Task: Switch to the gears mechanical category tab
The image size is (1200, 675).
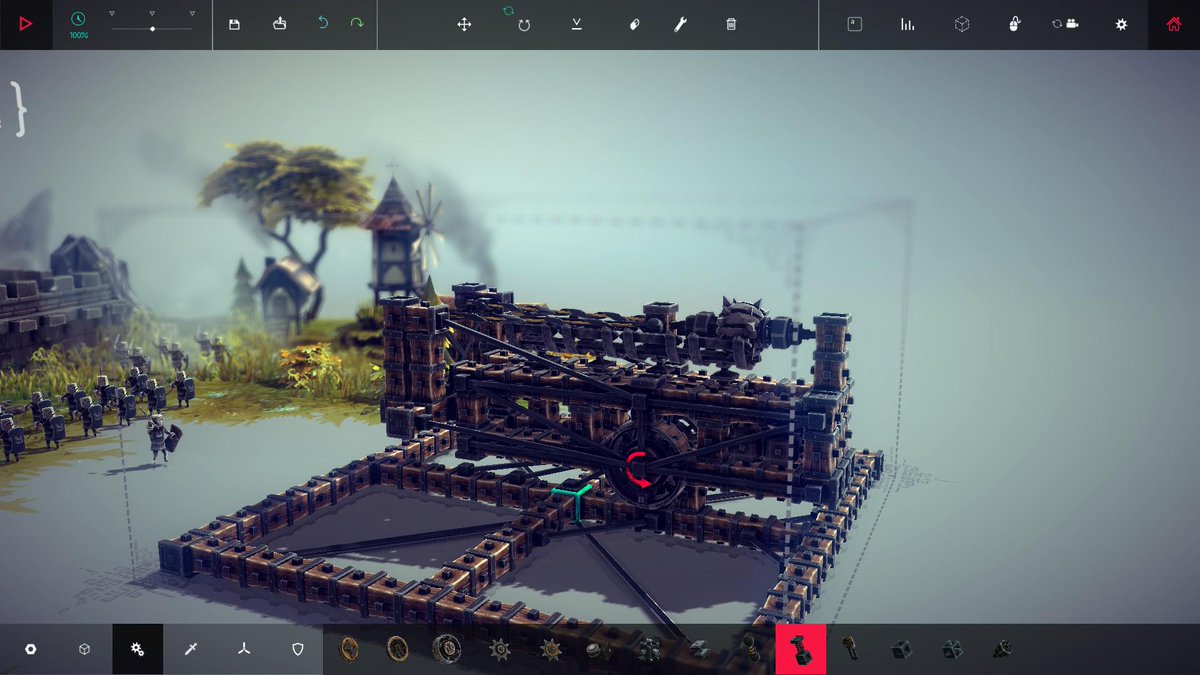Action: [137, 649]
